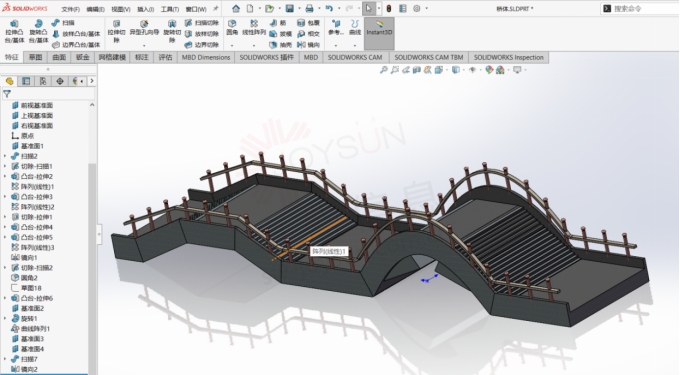
Task: Toggle the select cursor tool in top toolbar
Action: (368, 8)
